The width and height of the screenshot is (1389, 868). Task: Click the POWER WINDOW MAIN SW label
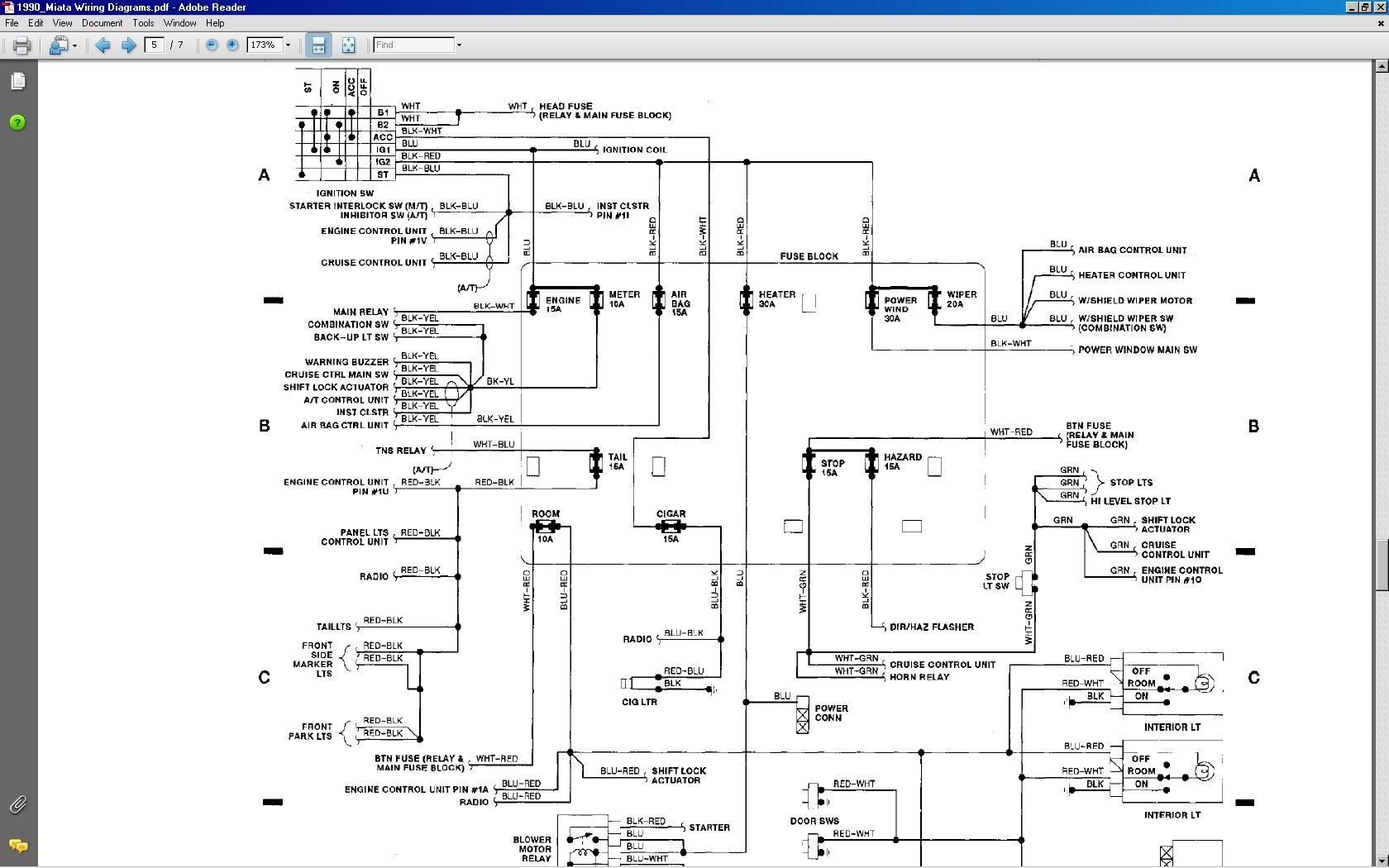(x=1138, y=350)
